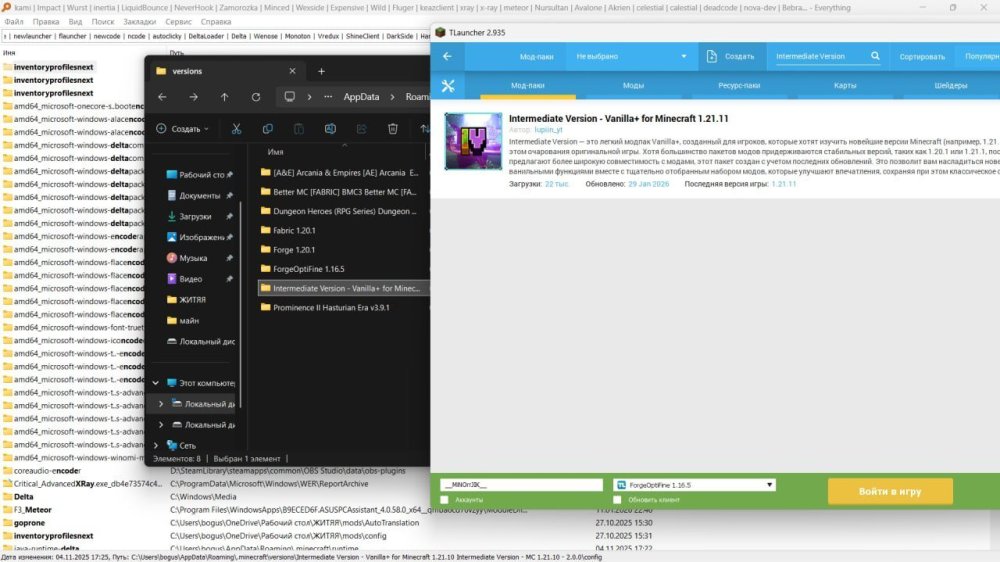
Task: Select the Мод-паки tab under the toolbar
Action: (x=527, y=85)
